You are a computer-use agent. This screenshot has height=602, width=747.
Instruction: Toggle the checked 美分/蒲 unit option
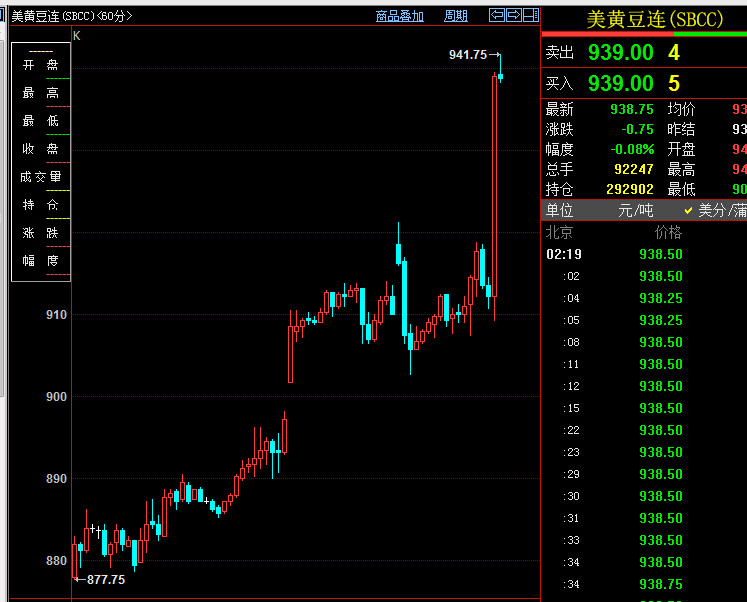714,210
